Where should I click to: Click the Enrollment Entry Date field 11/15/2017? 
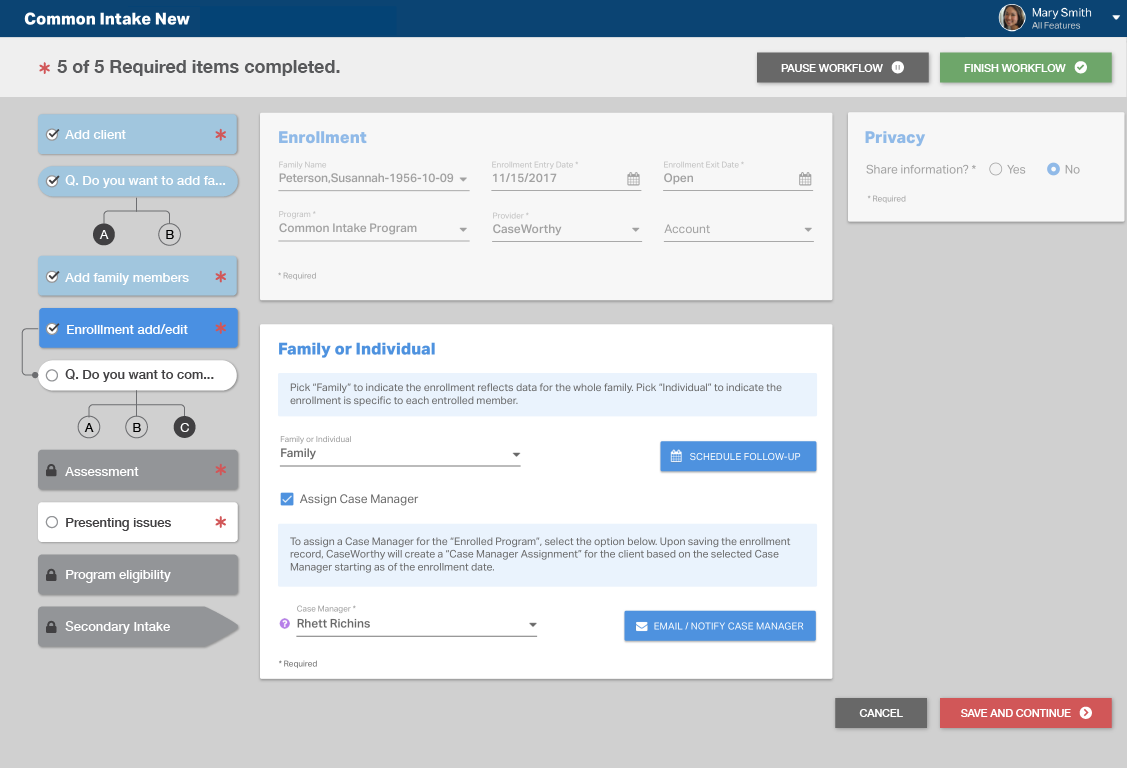[x=566, y=178]
